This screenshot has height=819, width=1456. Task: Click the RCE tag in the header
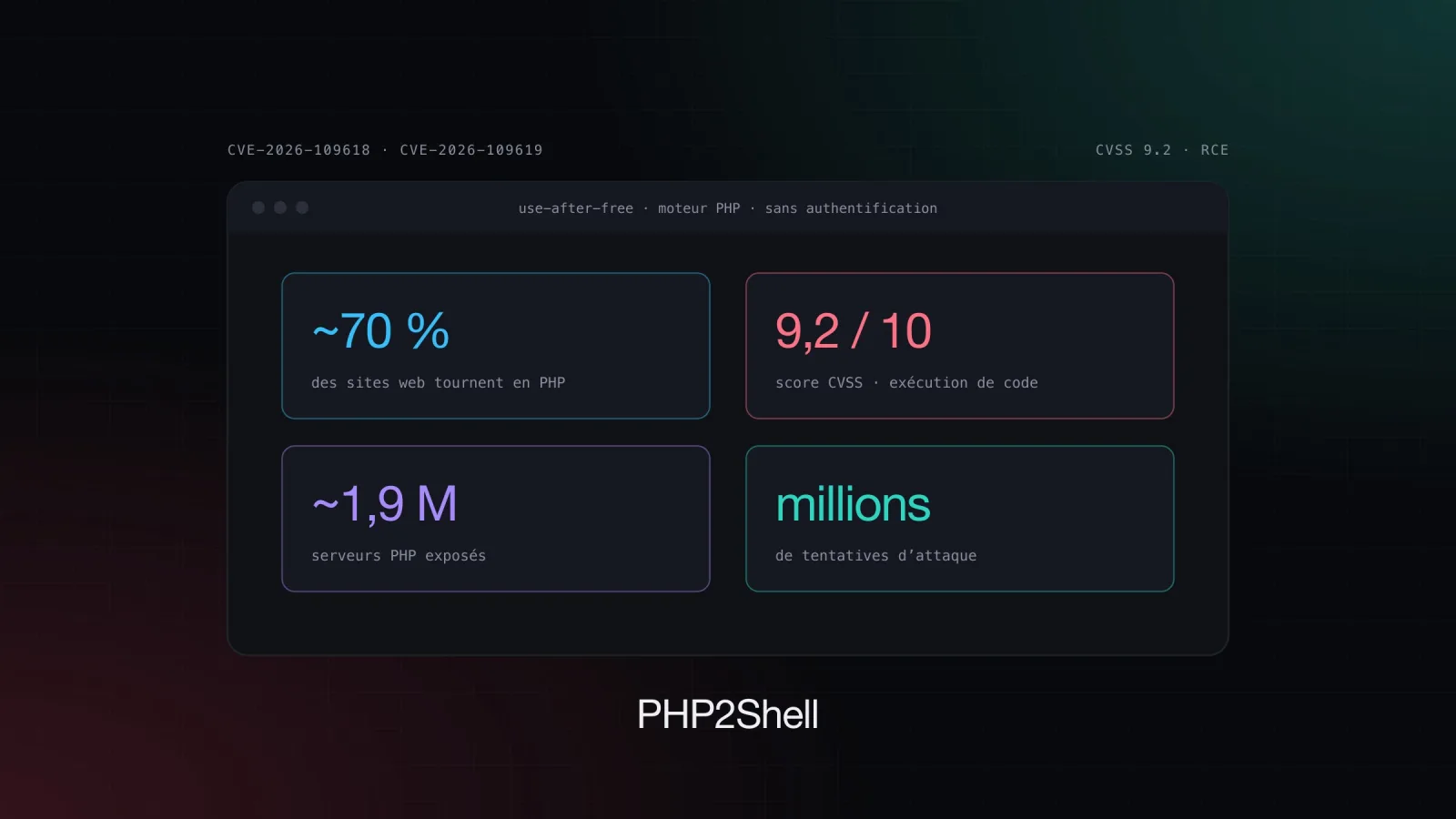tap(1215, 150)
